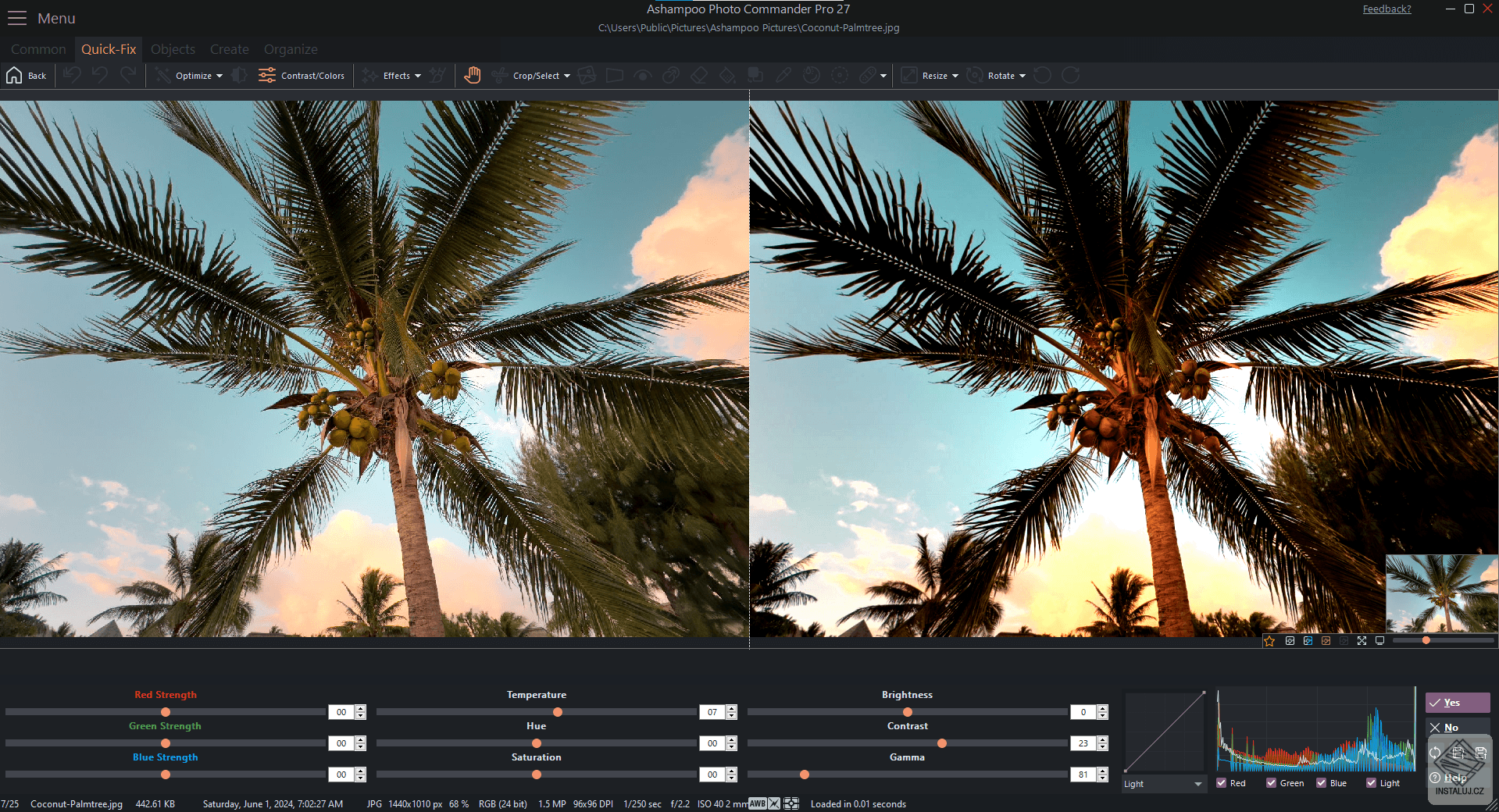Click the hamburger Menu icon
This screenshot has width=1499, height=812.
(17, 18)
